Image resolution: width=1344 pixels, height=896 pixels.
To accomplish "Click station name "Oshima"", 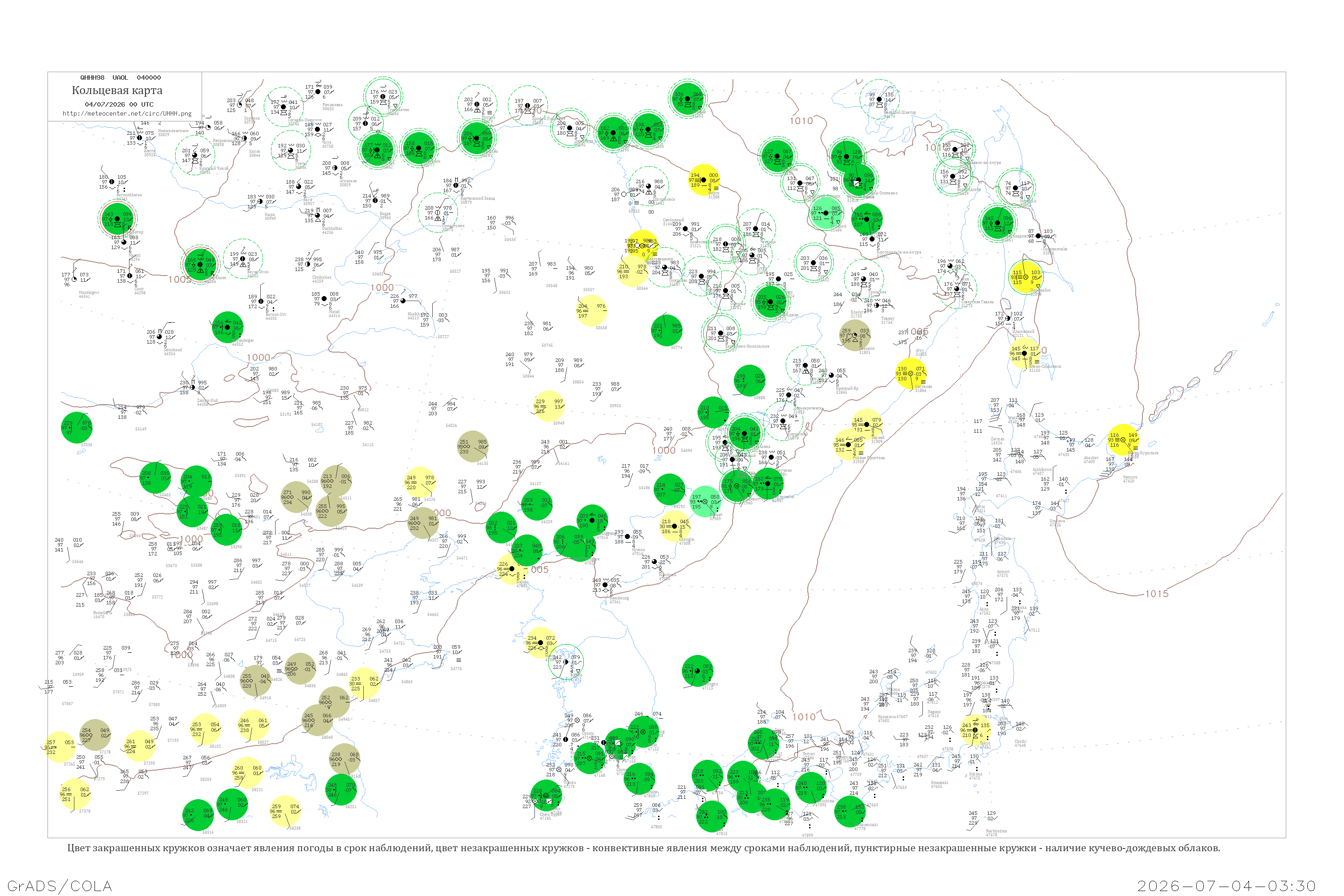I will (x=975, y=774).
